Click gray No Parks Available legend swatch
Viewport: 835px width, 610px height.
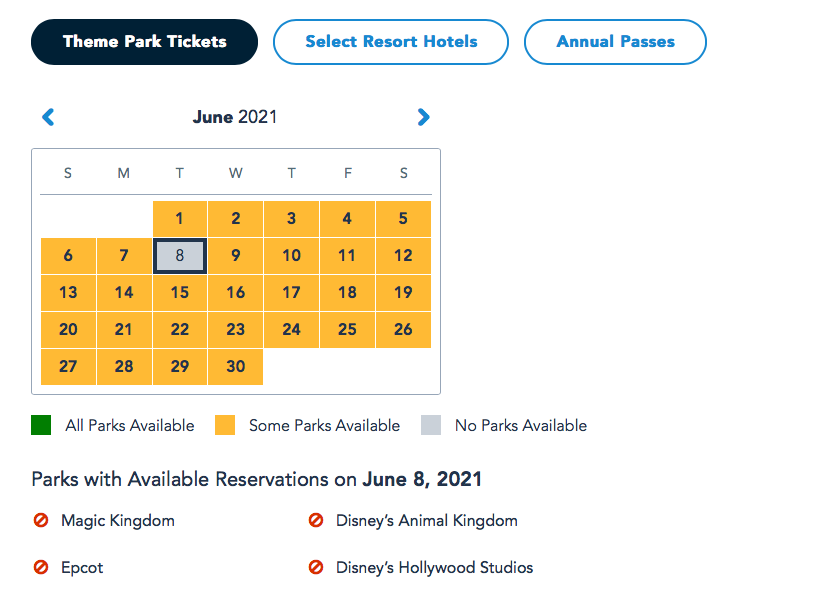click(430, 426)
